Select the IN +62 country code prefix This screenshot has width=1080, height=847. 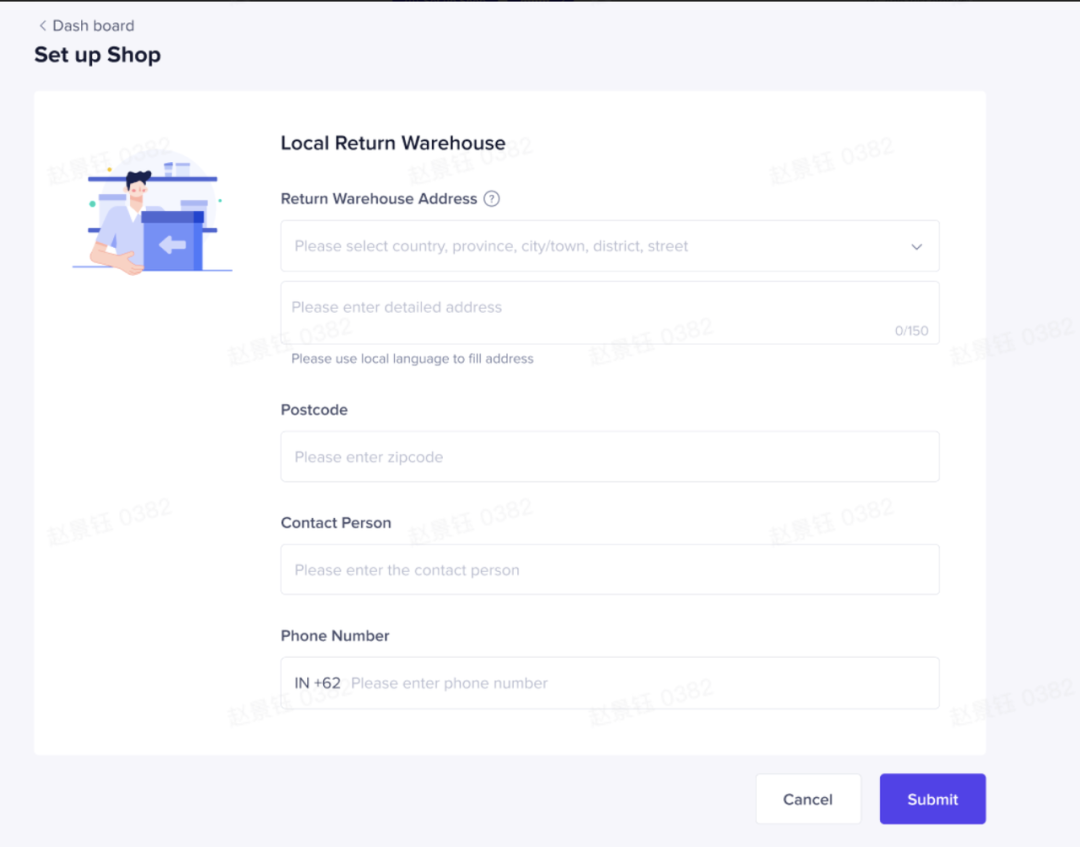click(318, 683)
